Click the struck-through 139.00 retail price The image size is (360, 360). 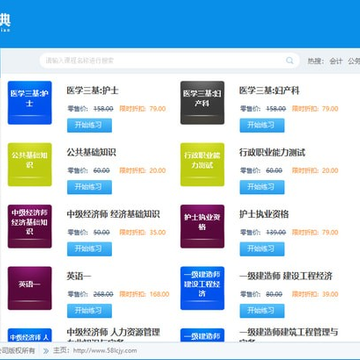point(276,232)
